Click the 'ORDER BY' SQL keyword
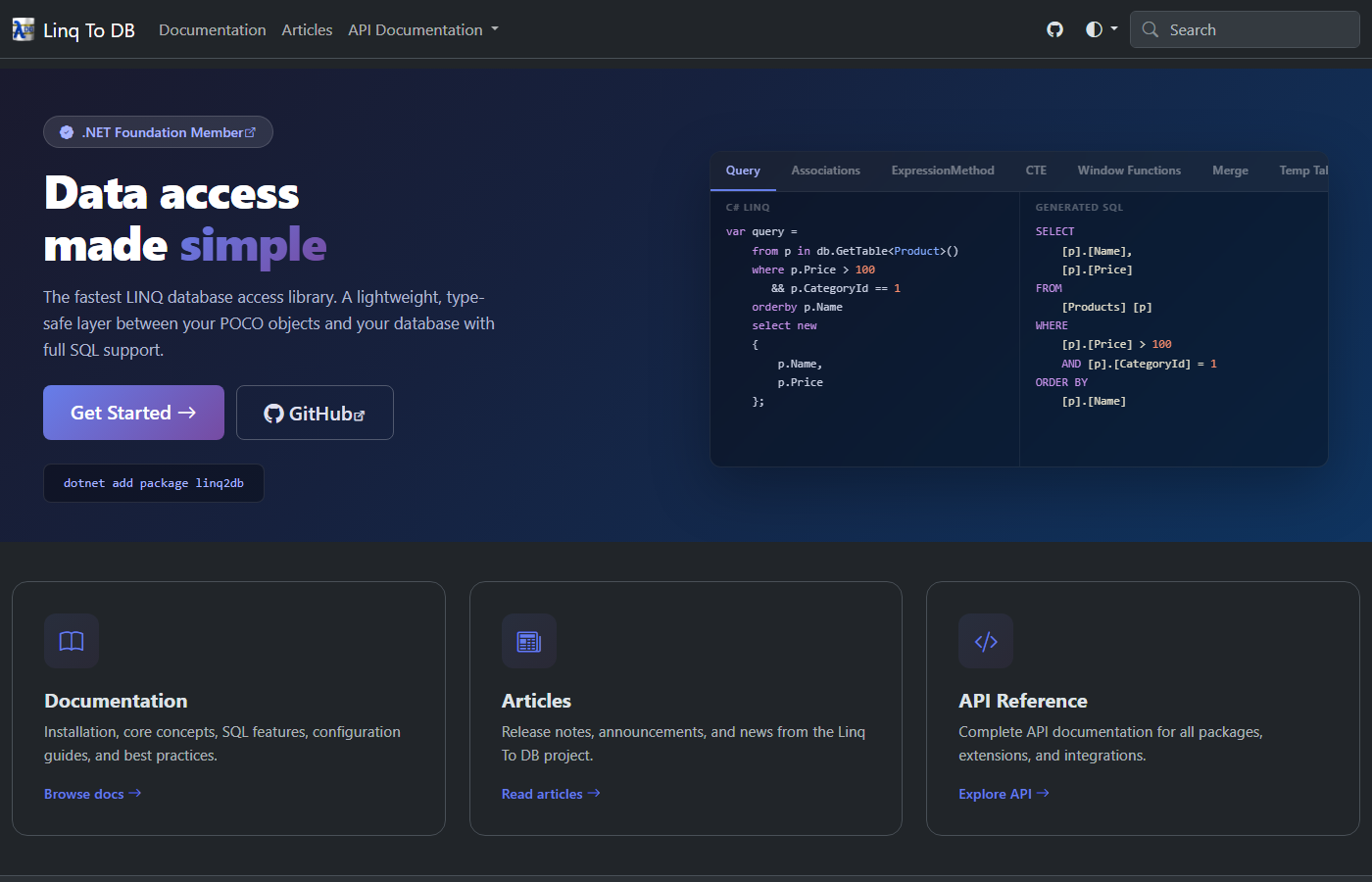1372x882 pixels. coord(1061,382)
